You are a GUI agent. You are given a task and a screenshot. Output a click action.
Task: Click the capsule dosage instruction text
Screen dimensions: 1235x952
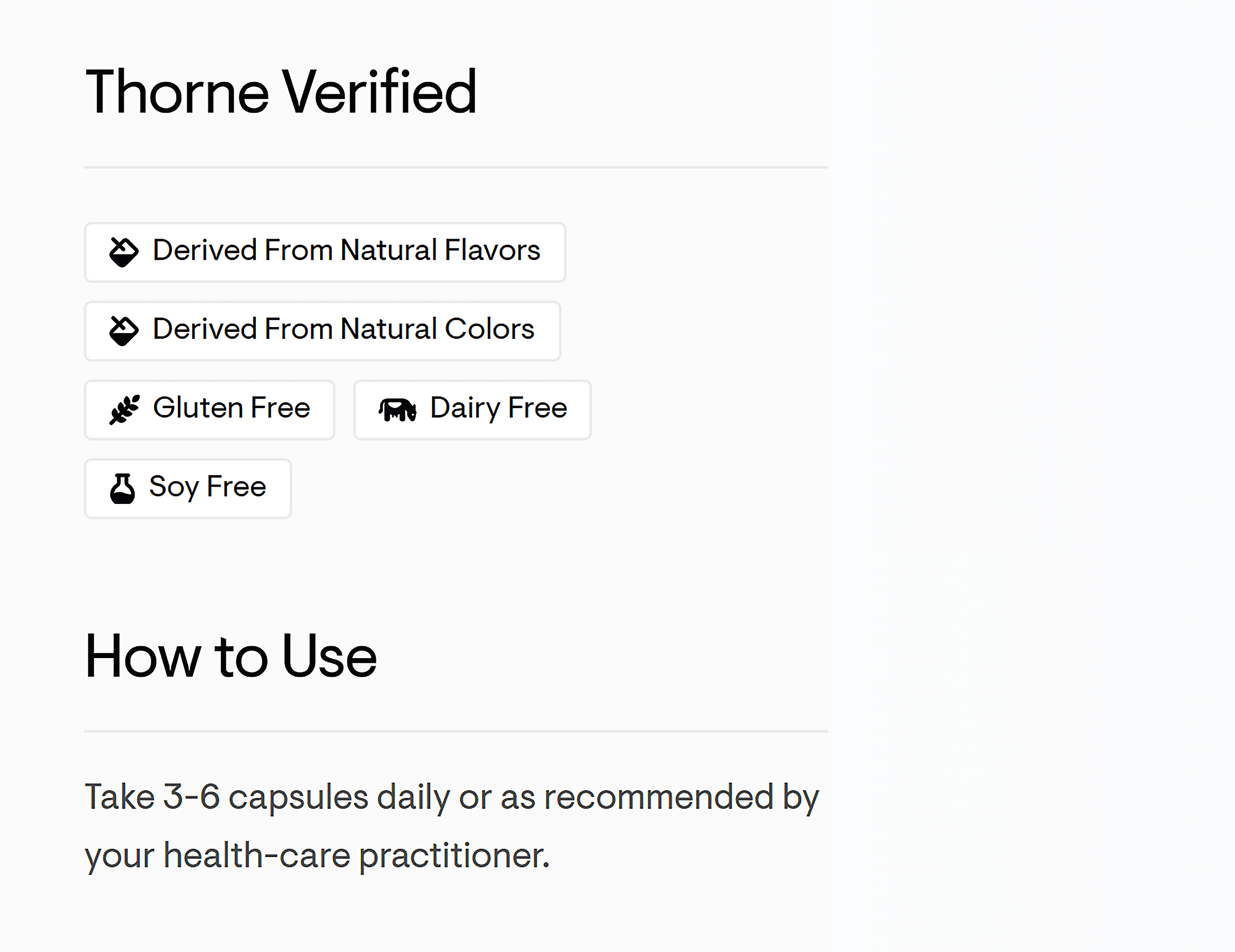(x=452, y=826)
